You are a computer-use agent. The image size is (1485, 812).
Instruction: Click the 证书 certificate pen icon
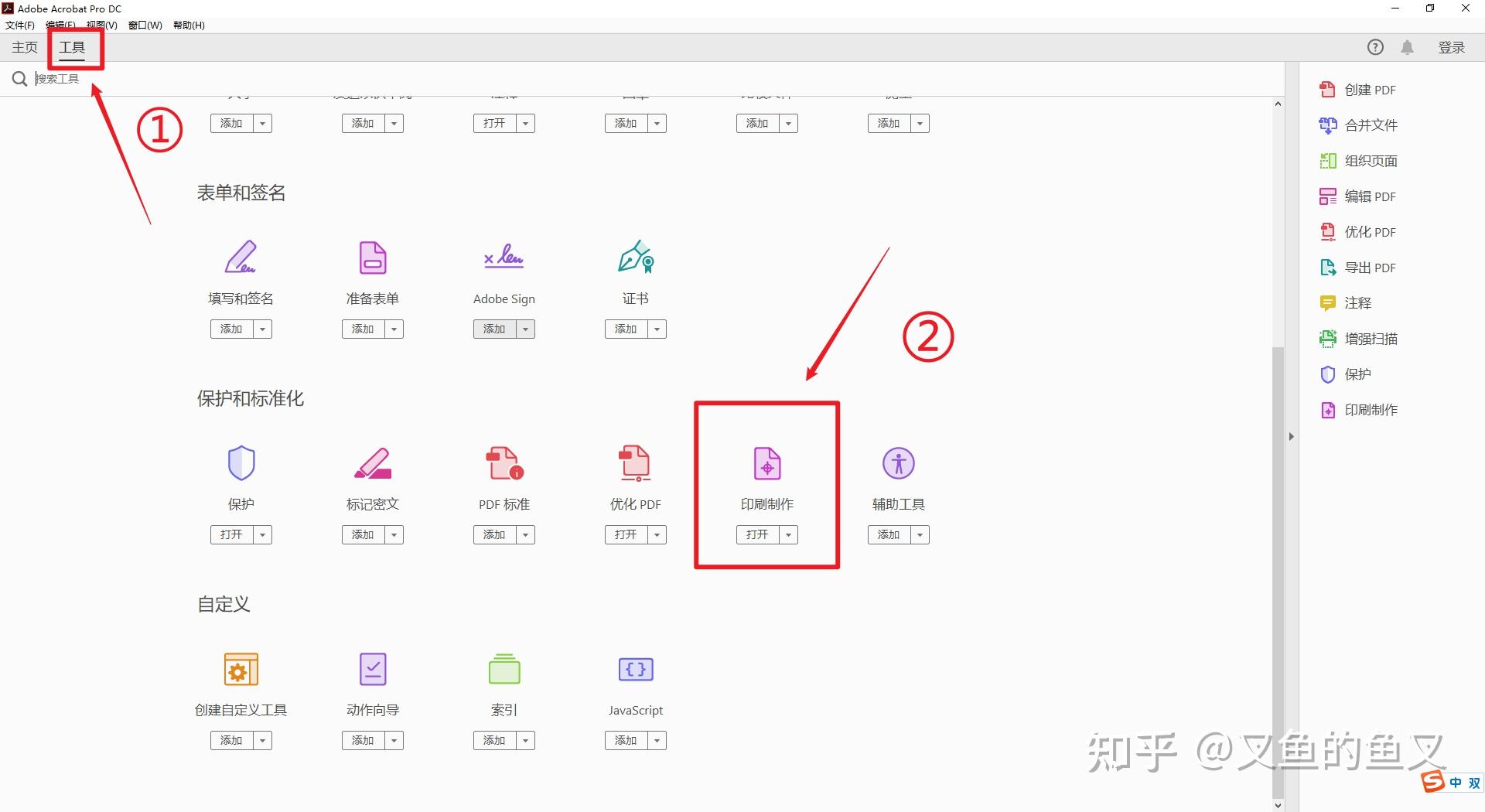click(x=636, y=257)
